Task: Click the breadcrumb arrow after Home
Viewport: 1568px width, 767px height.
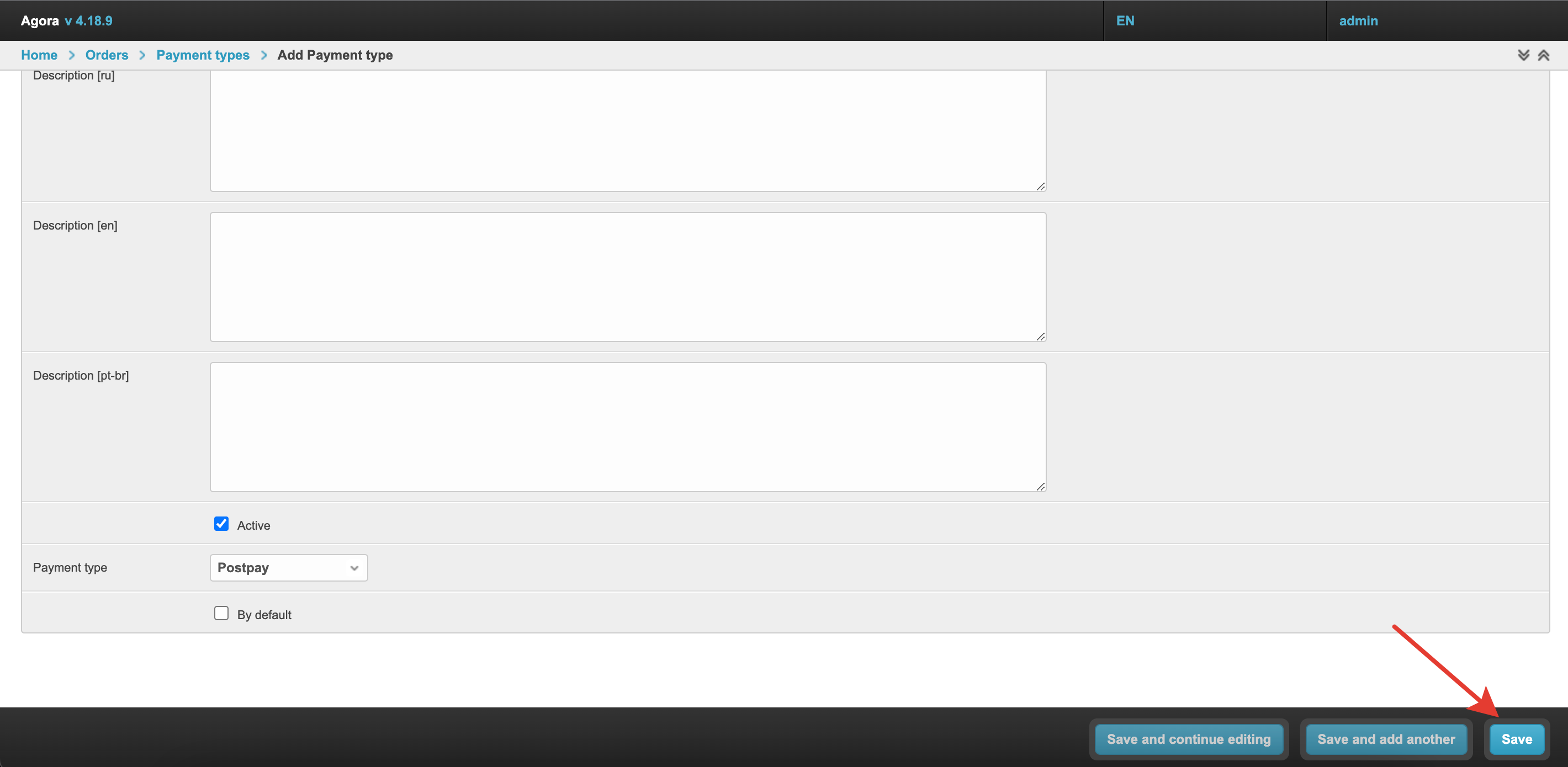Action: pos(71,55)
